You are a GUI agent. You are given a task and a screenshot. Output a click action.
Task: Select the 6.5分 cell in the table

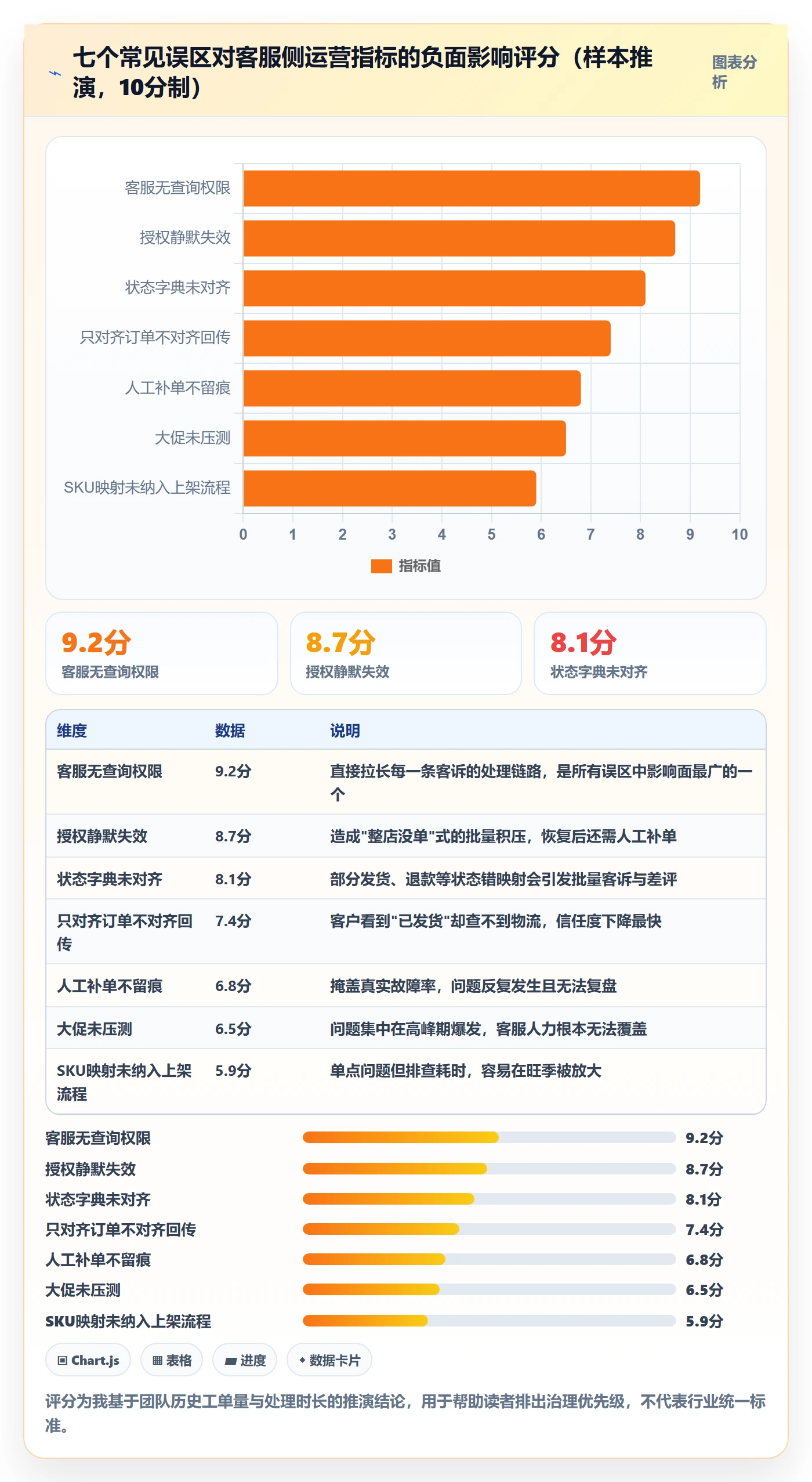point(233,1029)
